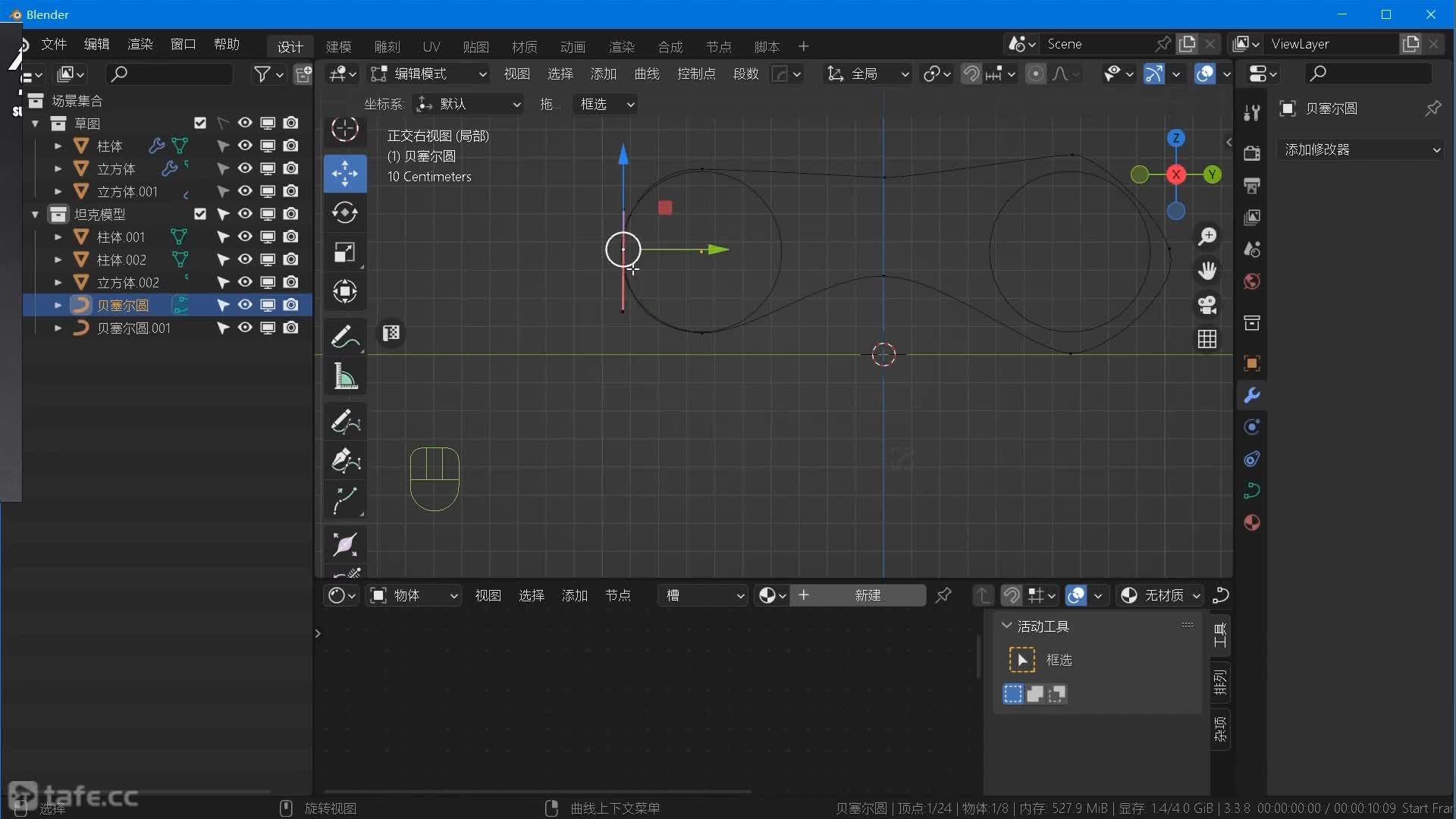Select the Annotate pencil tool
Viewport: 1456px width, 819px height.
[345, 337]
